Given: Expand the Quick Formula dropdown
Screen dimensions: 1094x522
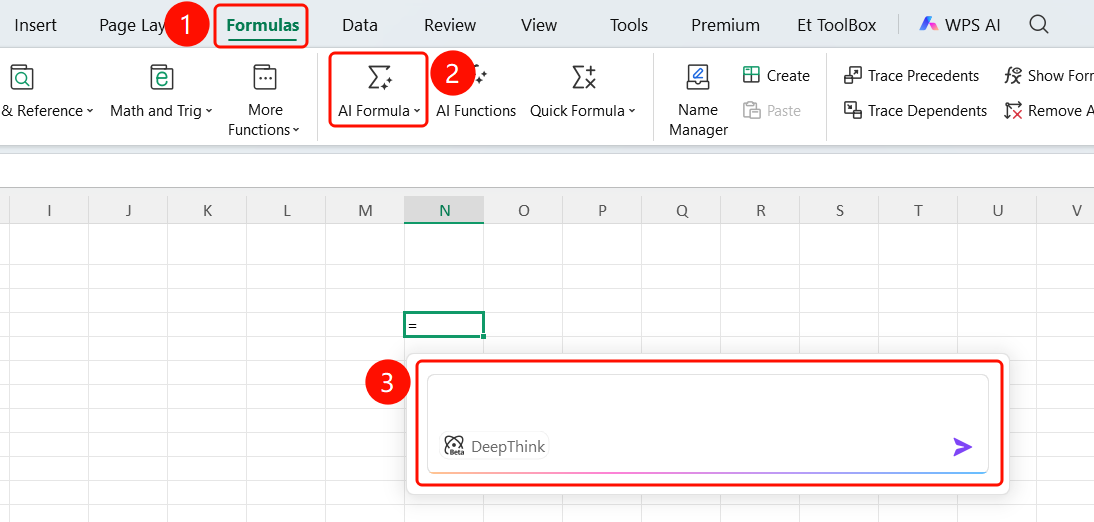Looking at the screenshot, I should [x=632, y=112].
